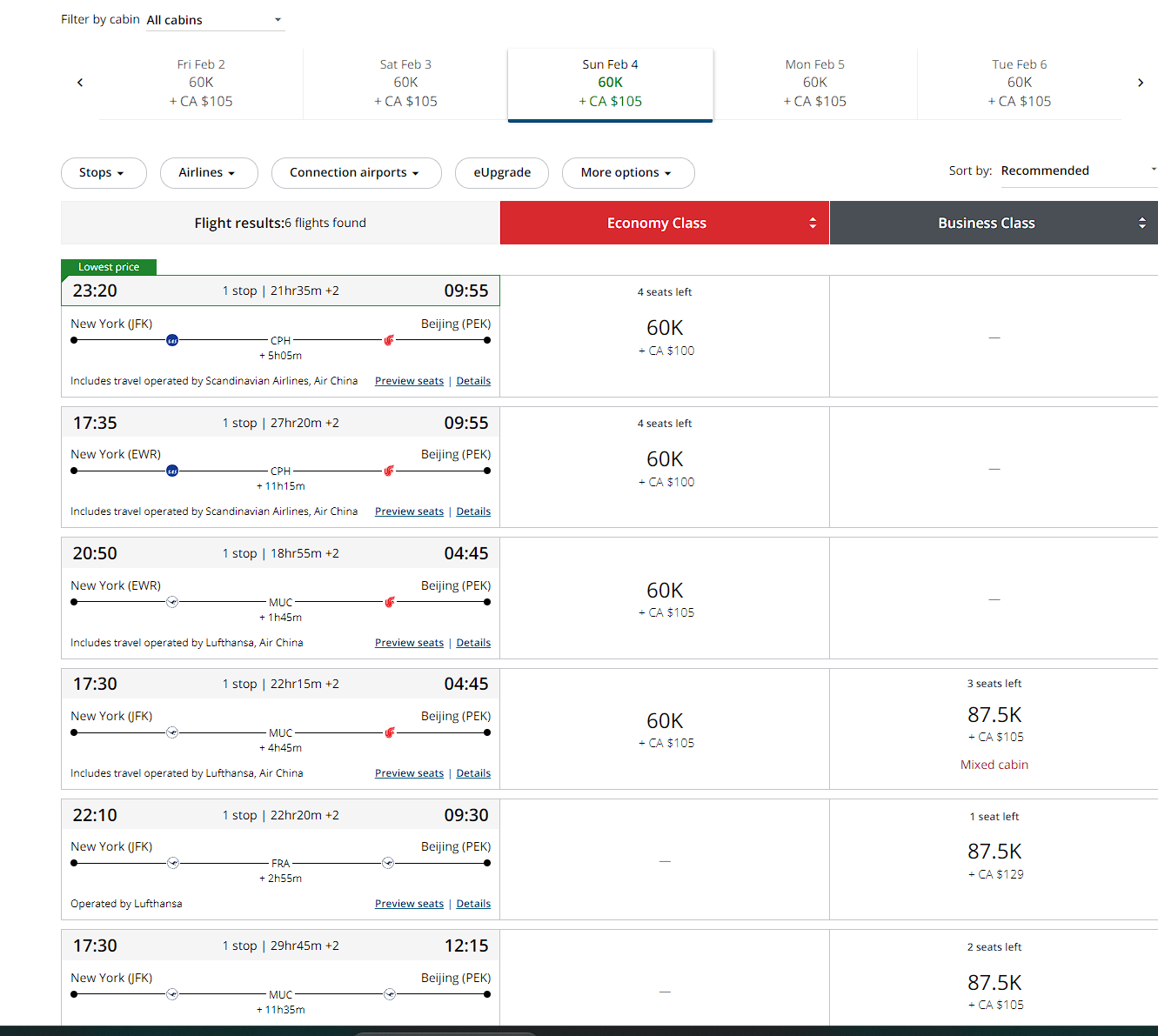Click CPH +5h05m layover label
Screen dimensions: 1158x1036
[x=280, y=348]
